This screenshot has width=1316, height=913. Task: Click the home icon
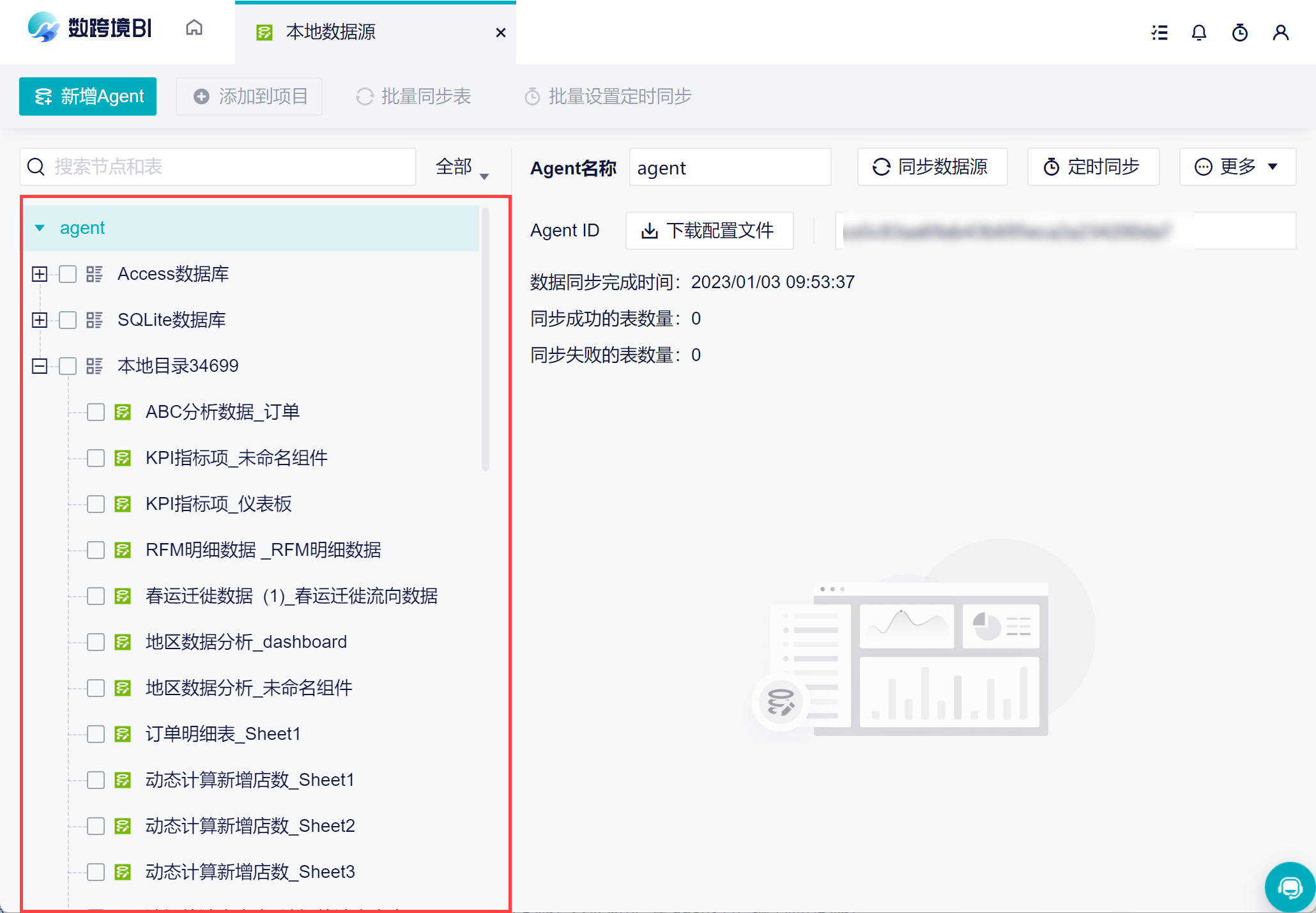click(x=194, y=28)
